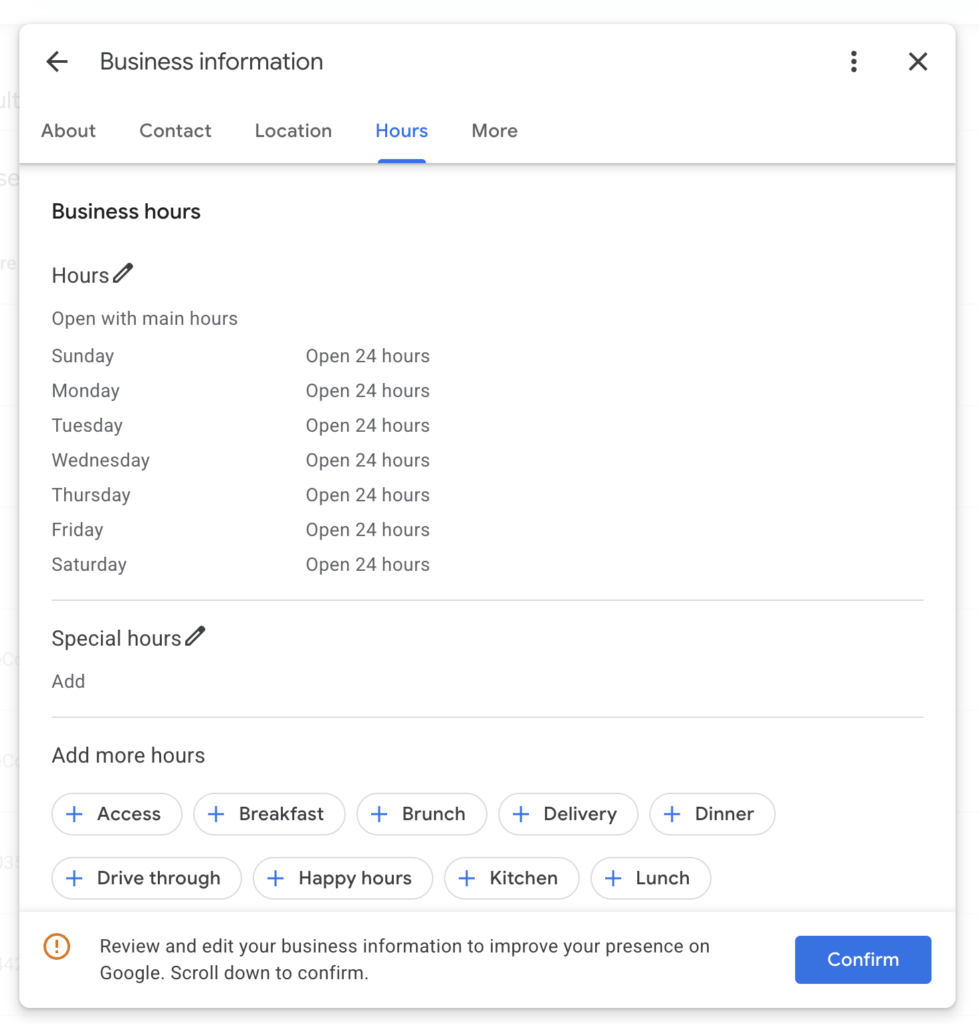
Task: Add Breakfast hours chip
Action: [x=269, y=814]
